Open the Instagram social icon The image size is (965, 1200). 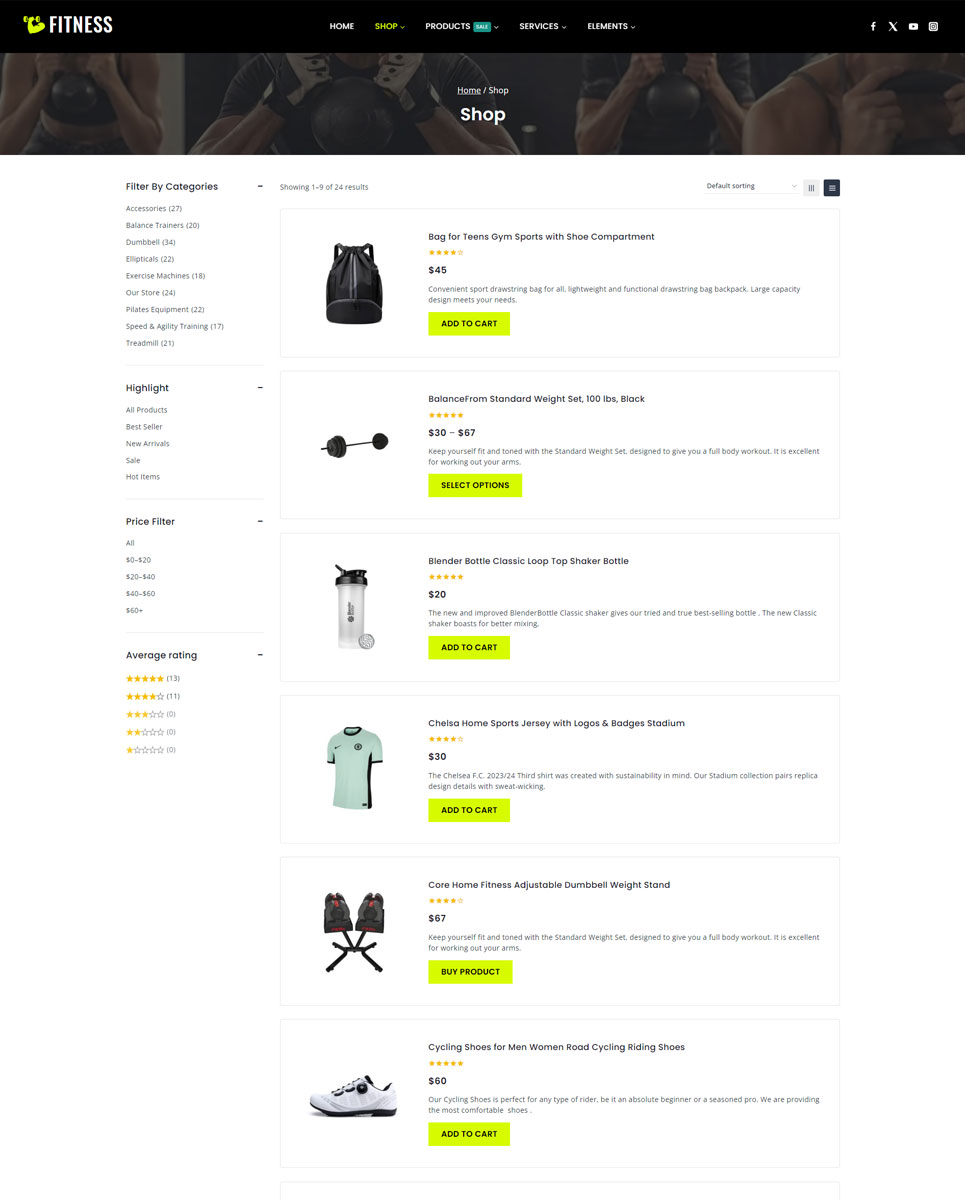(933, 26)
